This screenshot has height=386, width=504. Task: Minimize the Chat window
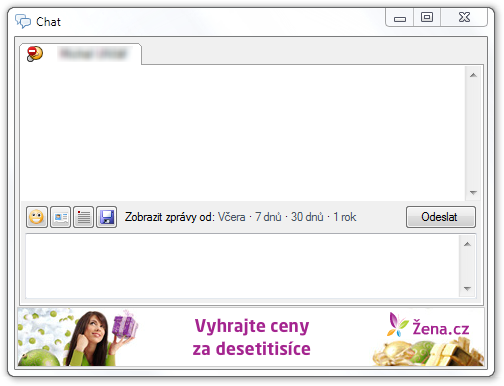[x=400, y=18]
